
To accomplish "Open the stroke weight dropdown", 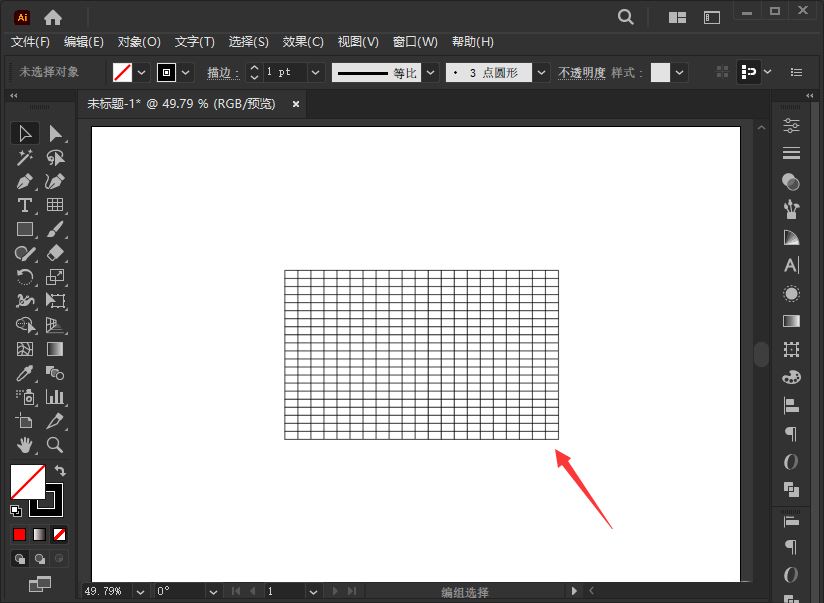I will 315,72.
